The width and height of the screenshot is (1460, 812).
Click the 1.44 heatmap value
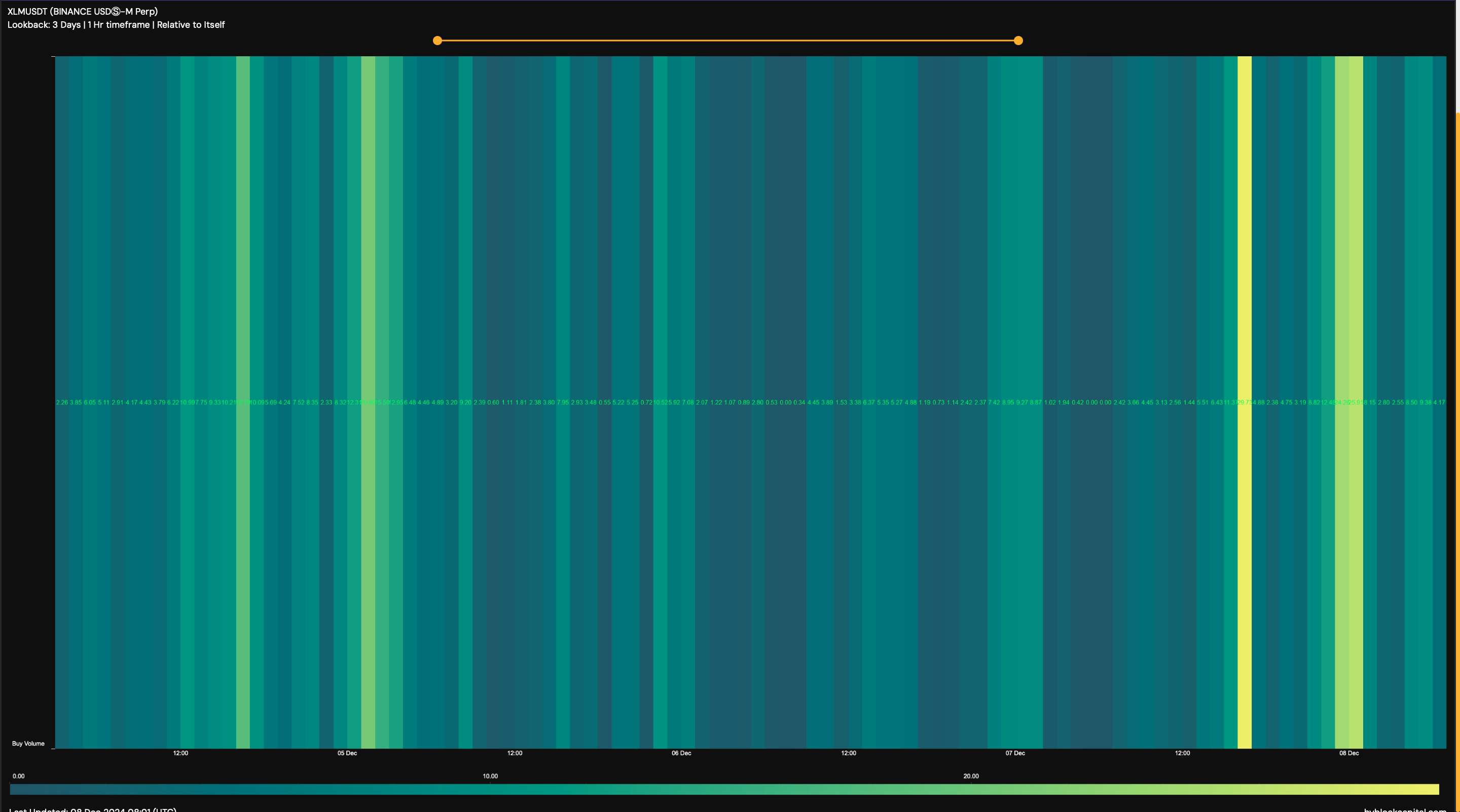1189,402
